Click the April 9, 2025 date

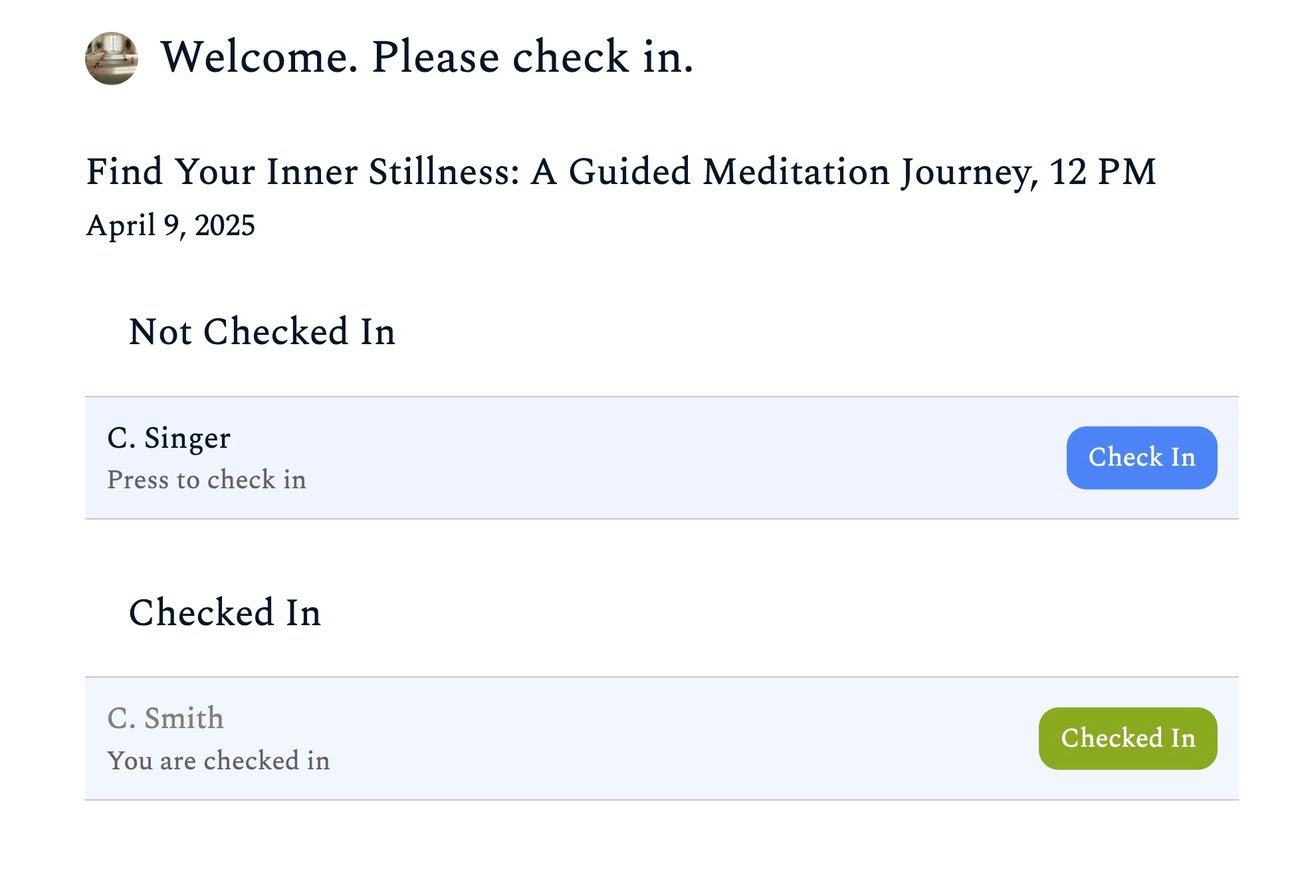point(170,226)
